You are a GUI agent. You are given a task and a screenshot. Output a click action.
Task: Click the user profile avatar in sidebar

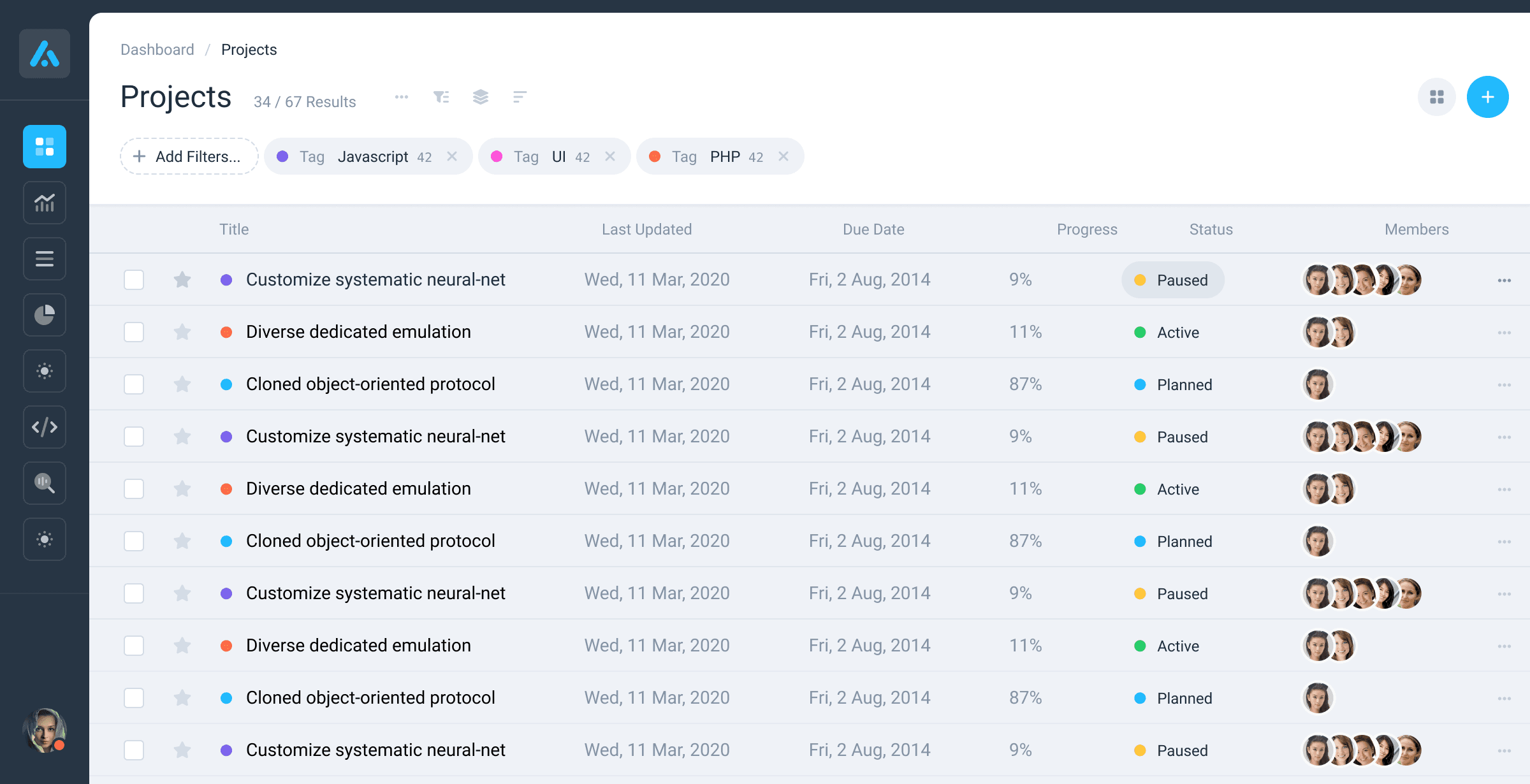pos(45,730)
